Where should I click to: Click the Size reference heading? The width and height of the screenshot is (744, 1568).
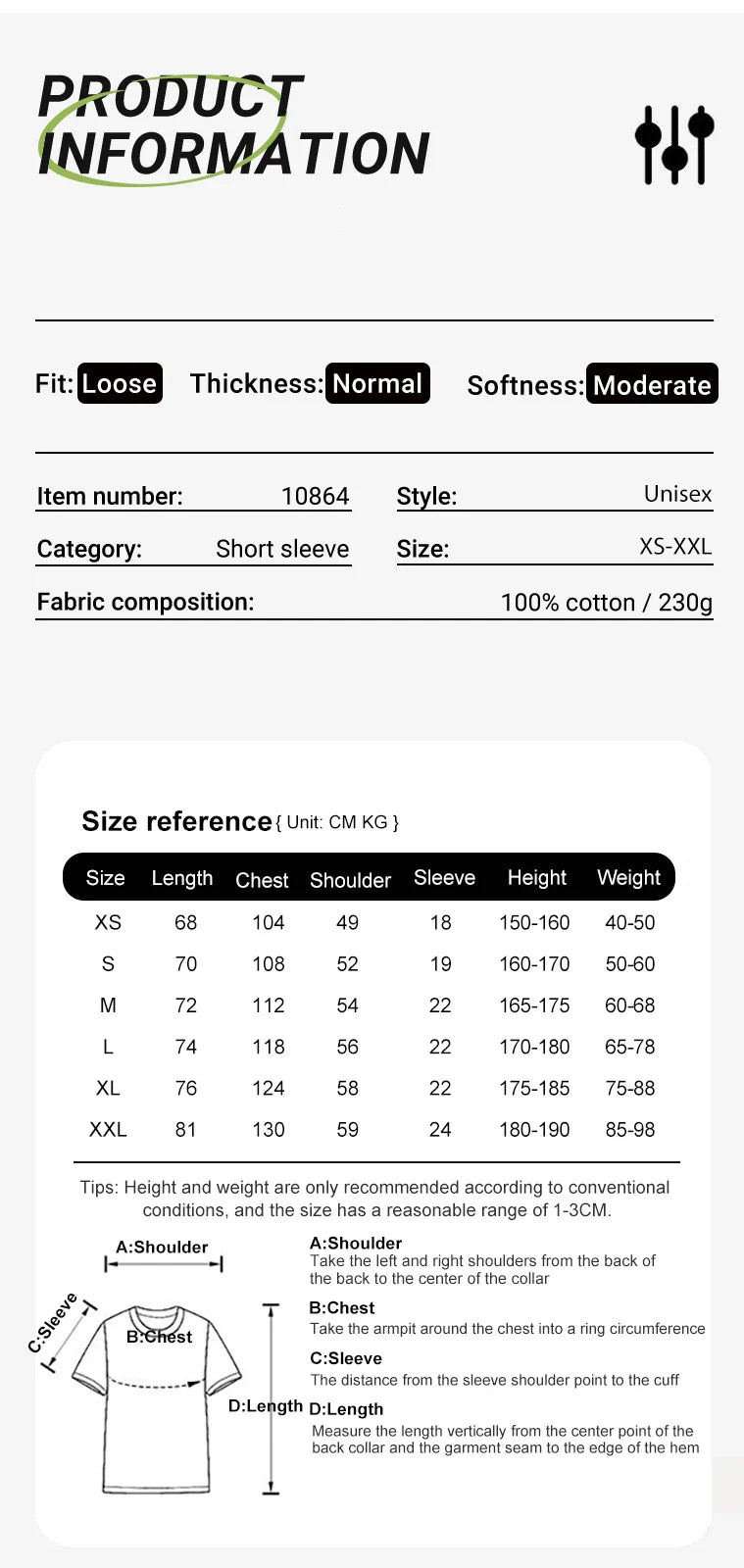coord(176,821)
